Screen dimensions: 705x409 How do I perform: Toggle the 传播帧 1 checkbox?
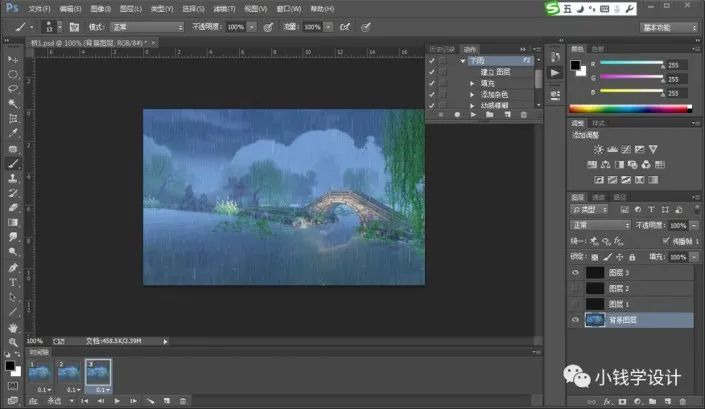tap(666, 241)
